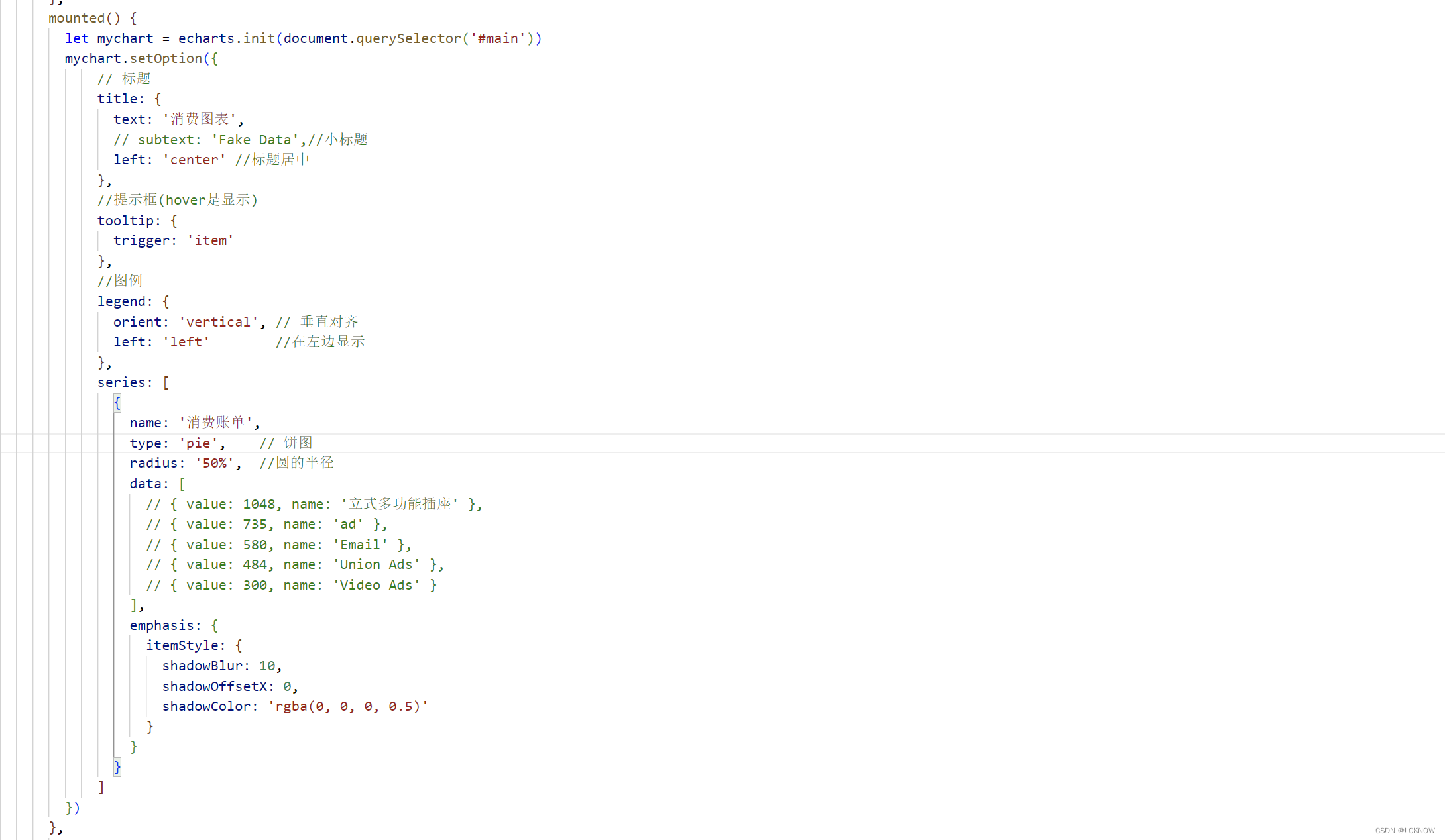This screenshot has width=1445, height=840.
Task: Click highlighted opening brace under series
Action: click(x=117, y=403)
